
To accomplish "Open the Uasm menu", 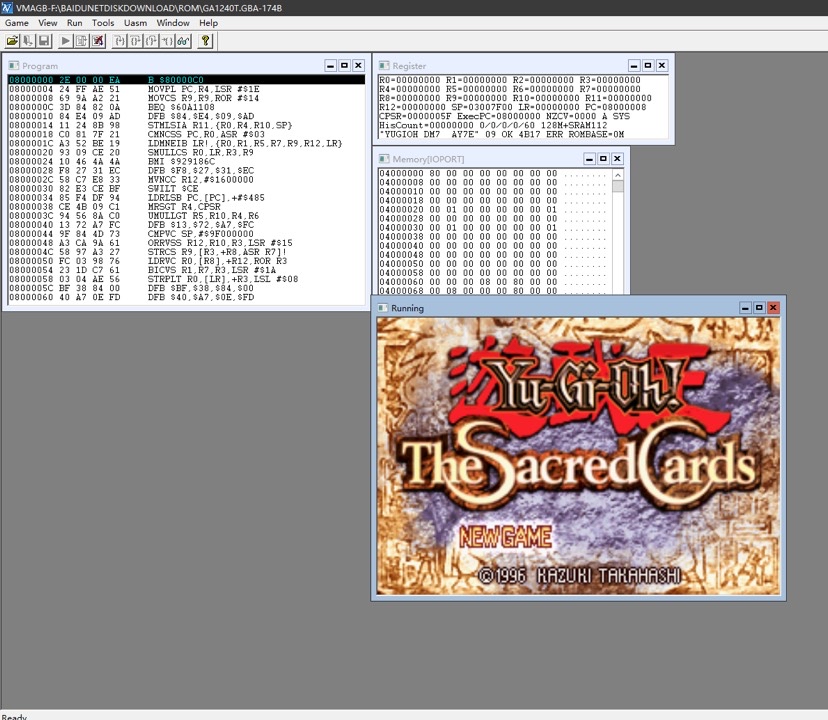I will click(x=135, y=23).
